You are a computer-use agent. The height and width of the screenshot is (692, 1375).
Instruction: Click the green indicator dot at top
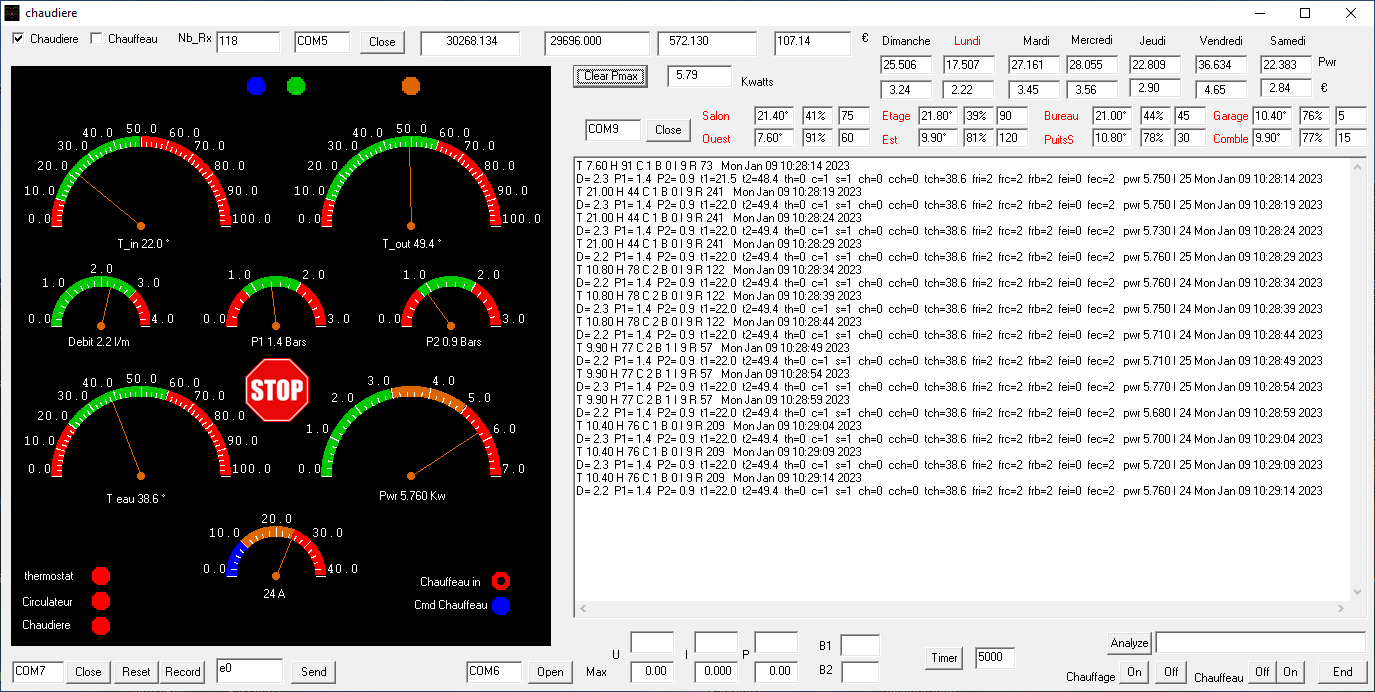coord(295,87)
